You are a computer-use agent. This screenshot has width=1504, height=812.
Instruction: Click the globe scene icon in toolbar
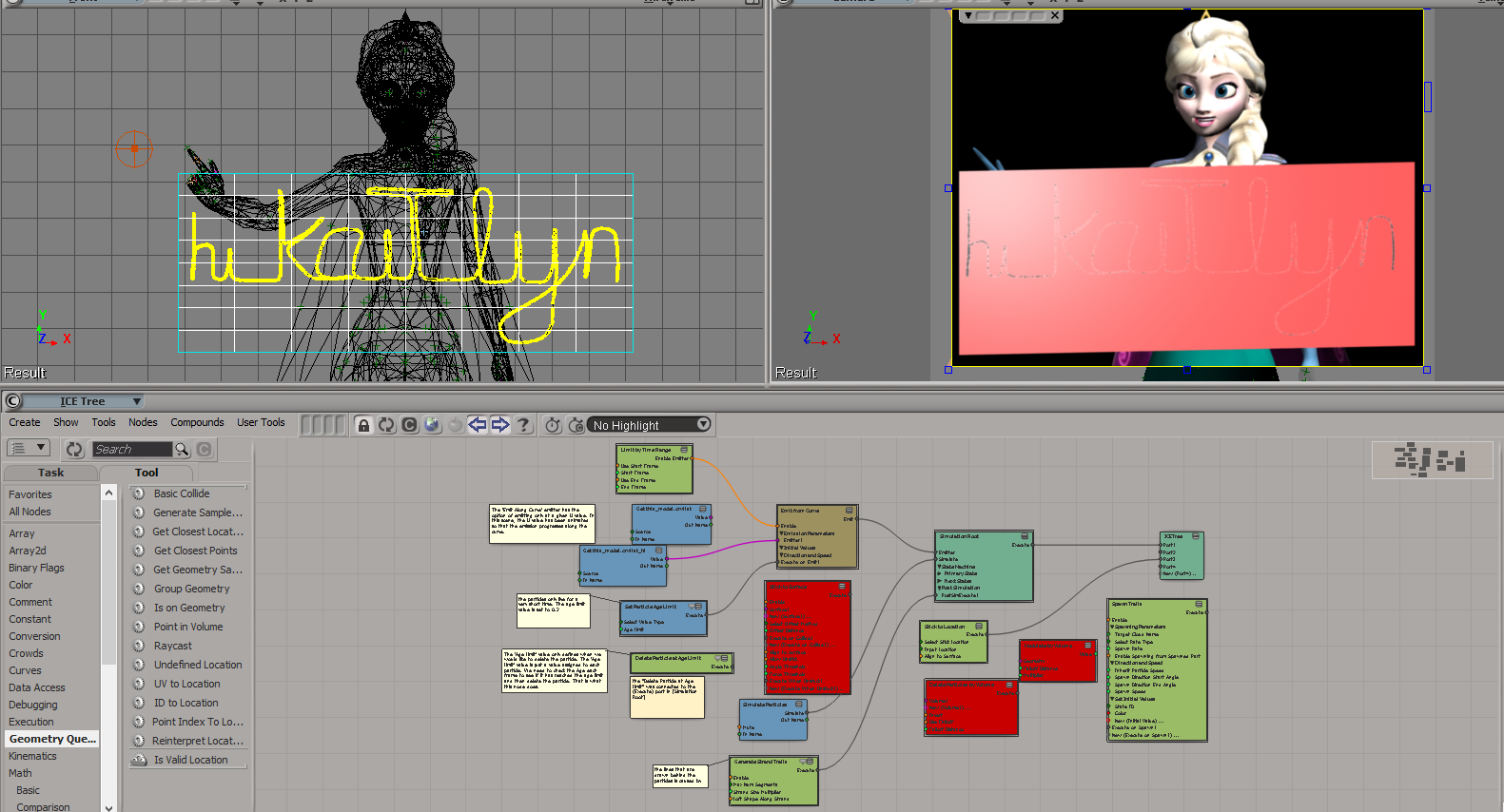[432, 425]
